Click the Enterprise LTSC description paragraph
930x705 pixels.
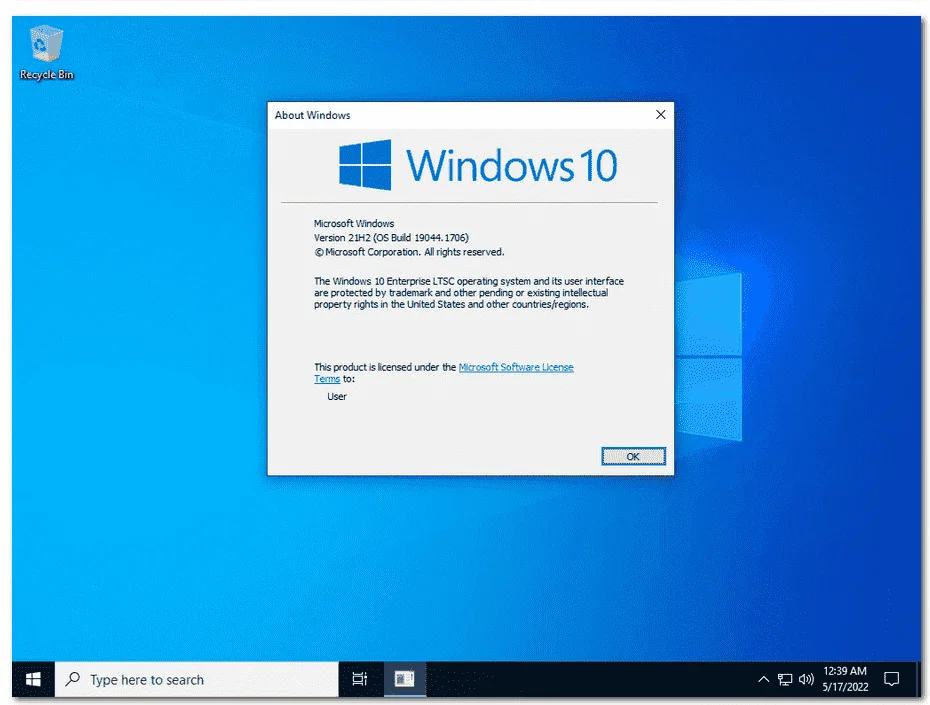tap(469, 293)
